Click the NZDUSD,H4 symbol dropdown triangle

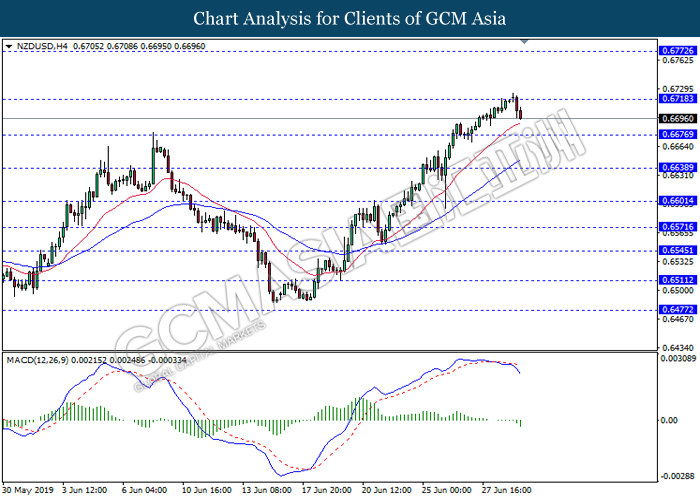click(9, 46)
